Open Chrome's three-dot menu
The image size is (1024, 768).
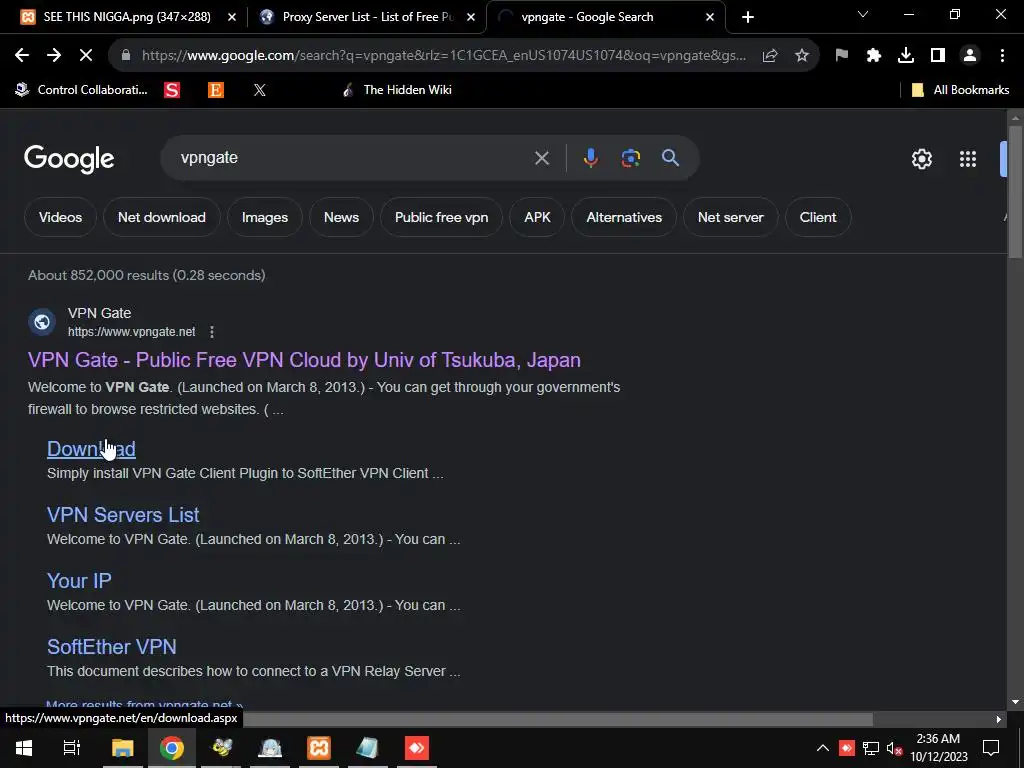tap(1002, 56)
